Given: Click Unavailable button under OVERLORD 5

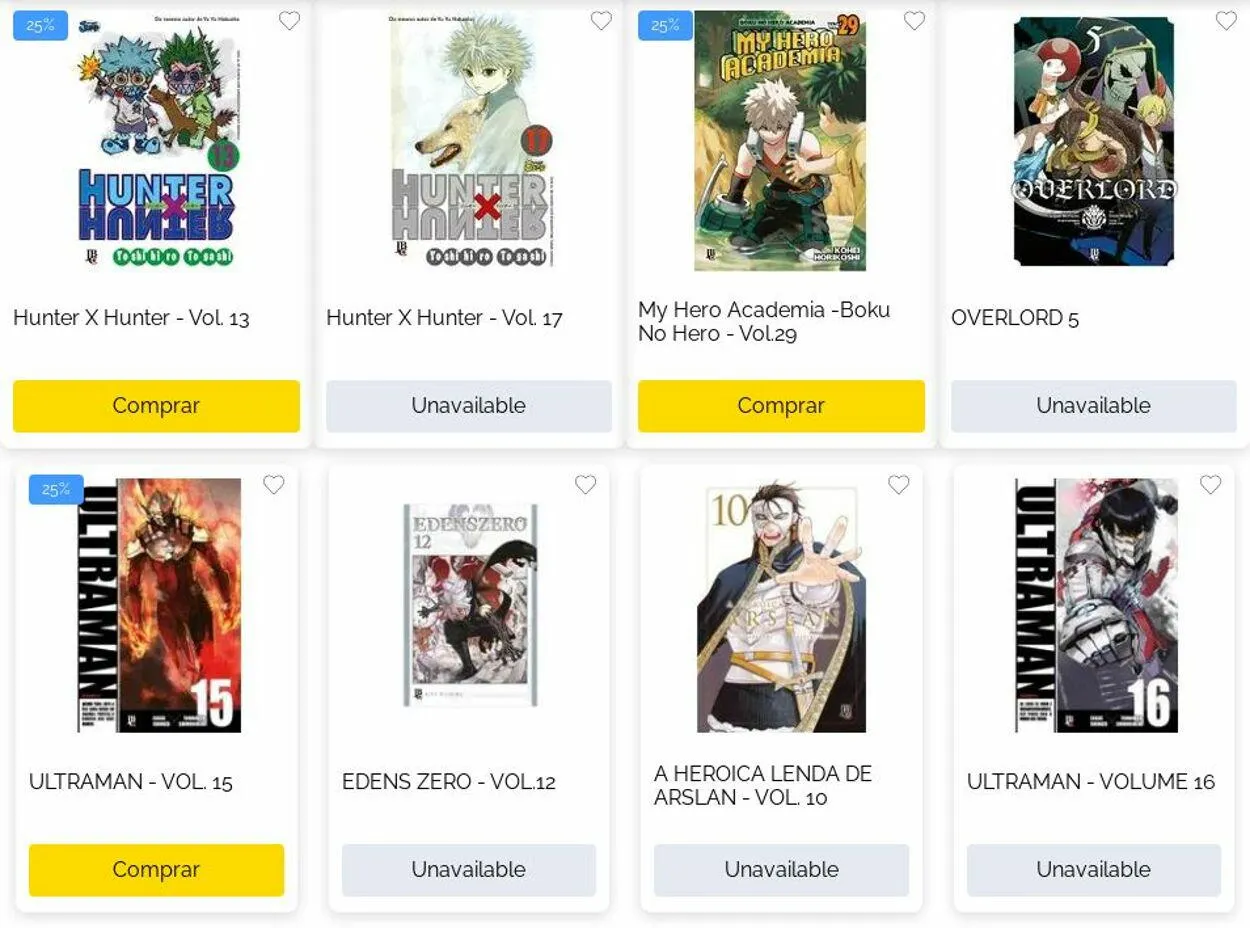Looking at the screenshot, I should click(1093, 406).
